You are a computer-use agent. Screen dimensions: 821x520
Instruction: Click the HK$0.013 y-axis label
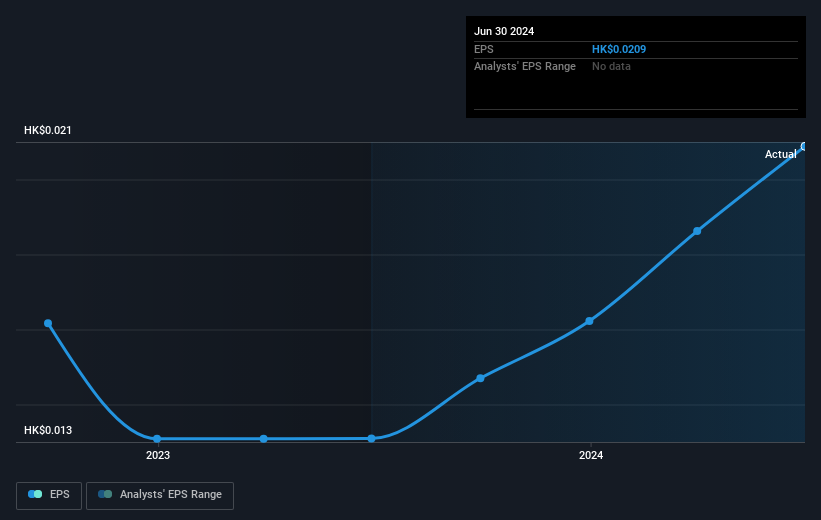point(48,430)
